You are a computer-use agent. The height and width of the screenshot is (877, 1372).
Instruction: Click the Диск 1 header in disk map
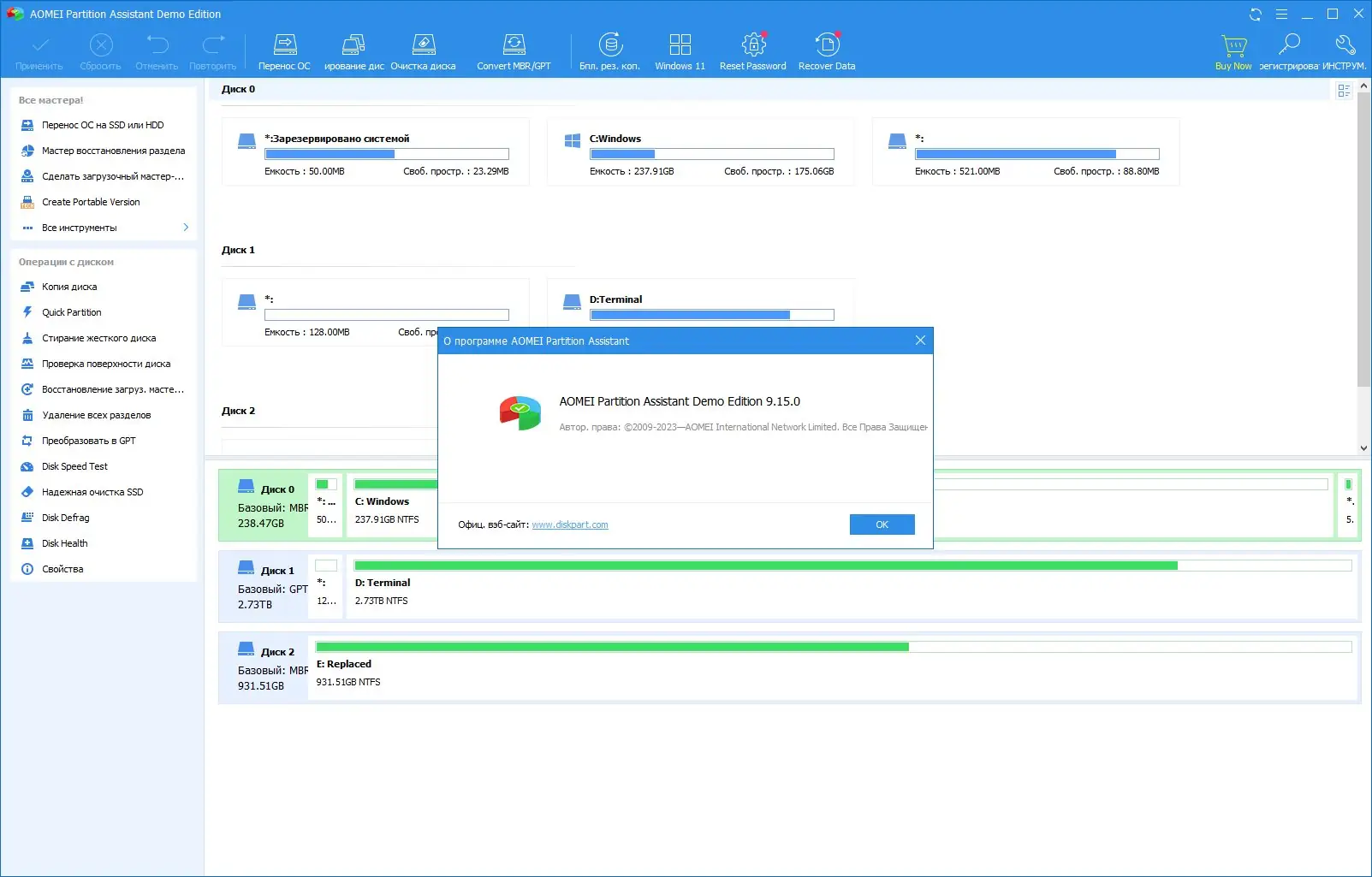point(264,587)
